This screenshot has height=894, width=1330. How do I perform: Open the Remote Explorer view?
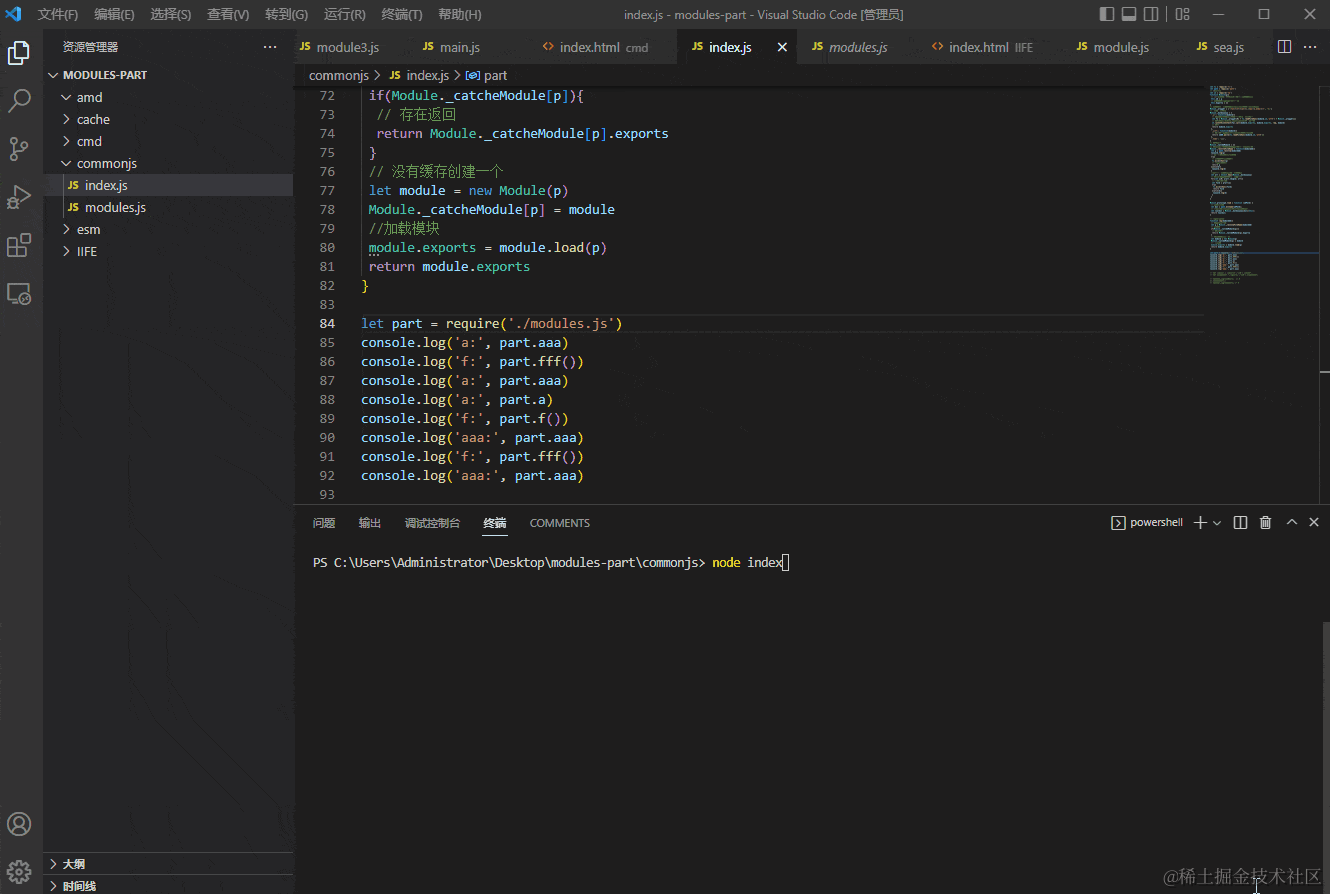point(19,293)
